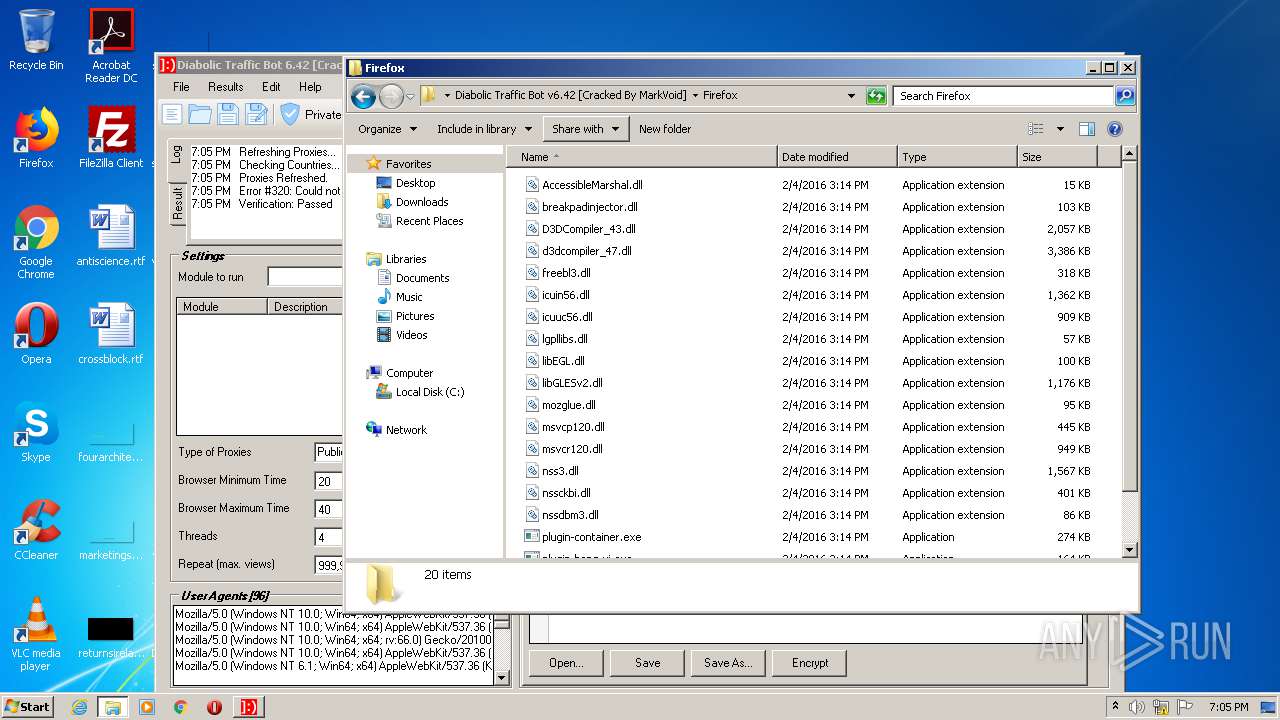Screen dimensions: 1280x720
Task: Open the Organize dropdown
Action: 386,129
